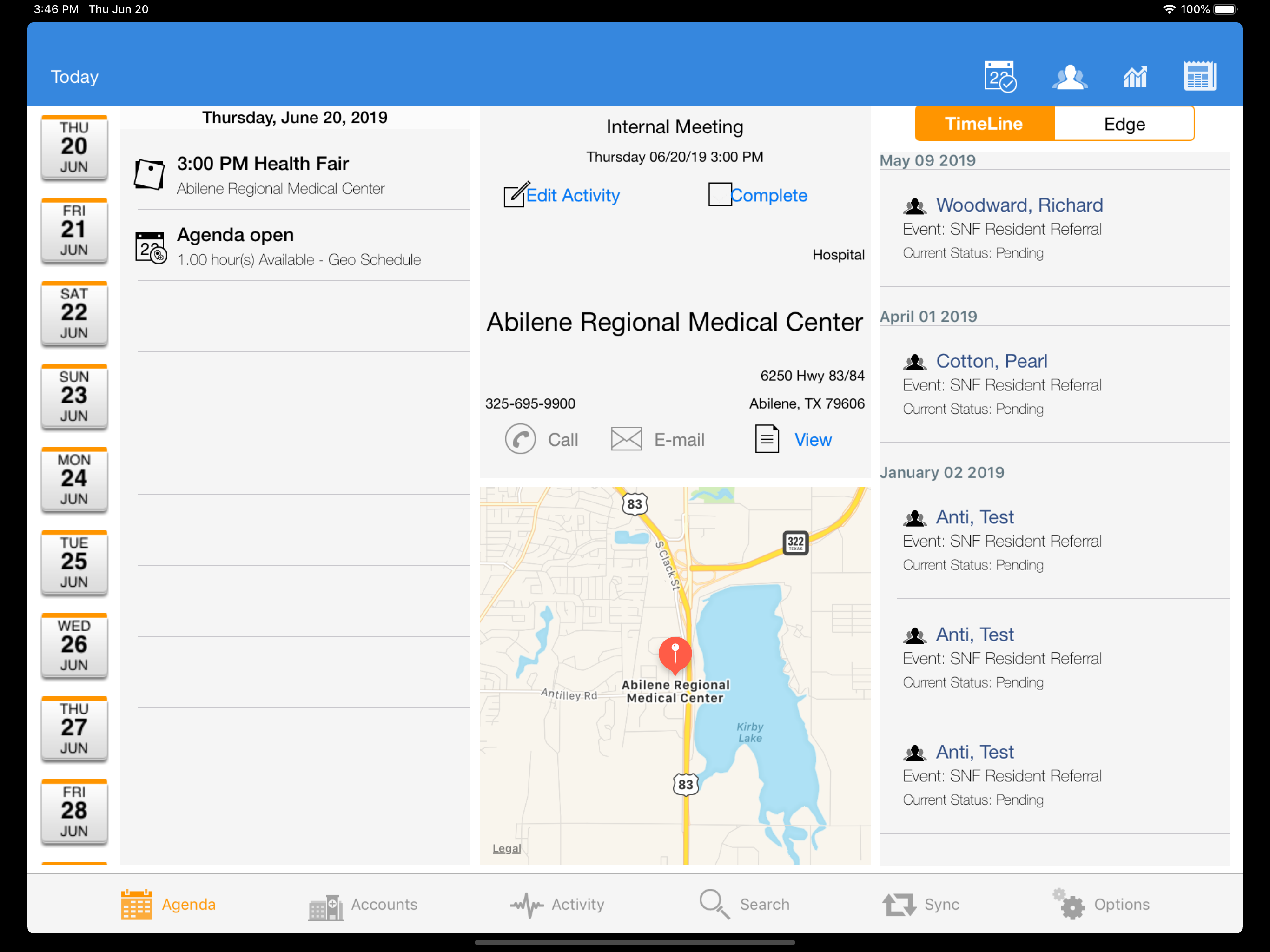Tap the Accounts building icon
1270x952 pixels.
(x=325, y=907)
